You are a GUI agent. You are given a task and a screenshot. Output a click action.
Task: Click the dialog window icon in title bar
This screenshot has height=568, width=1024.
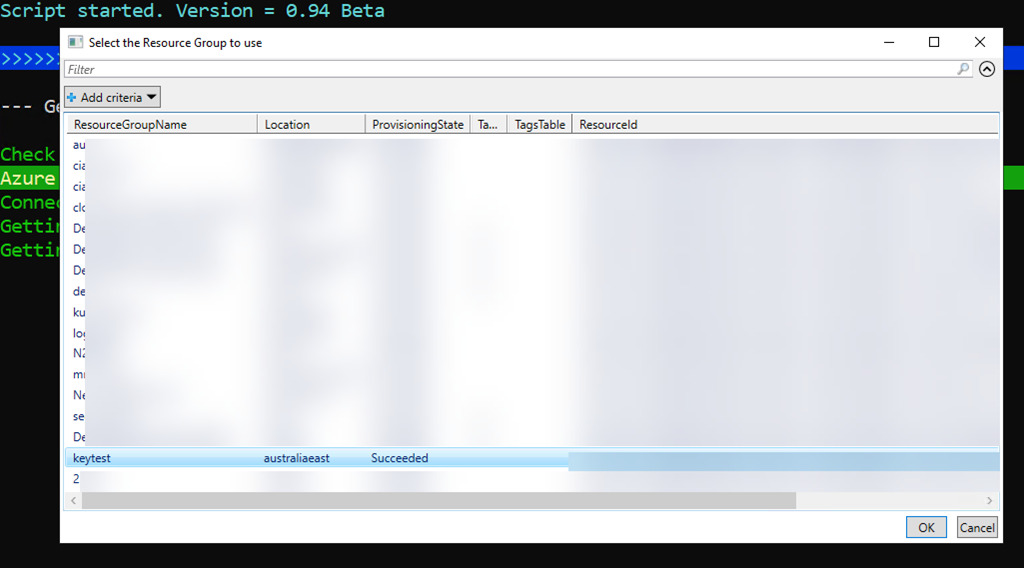[75, 43]
